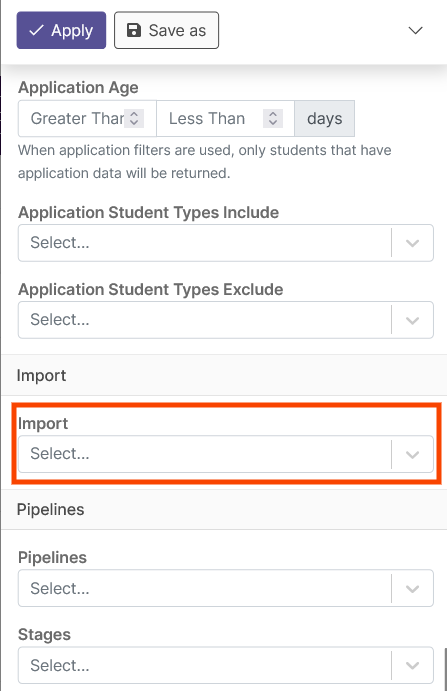The height and width of the screenshot is (691, 447).
Task: Click the Less Than stepper arrows
Action: pos(273,118)
